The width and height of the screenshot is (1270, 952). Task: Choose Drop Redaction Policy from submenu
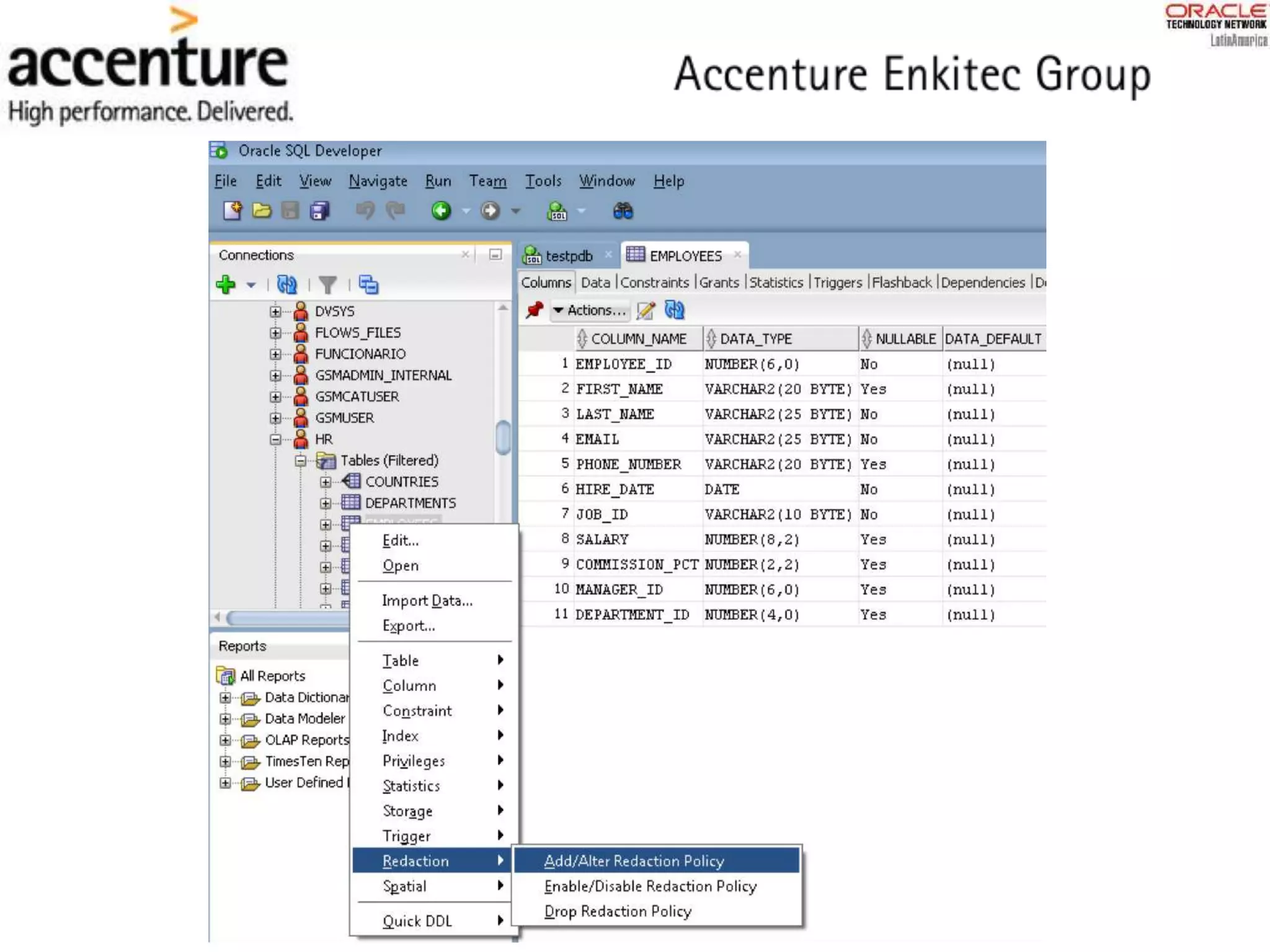[x=618, y=912]
